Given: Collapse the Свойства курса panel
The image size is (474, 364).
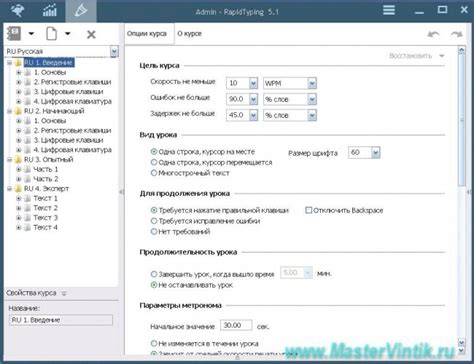Looking at the screenshot, I should click(64, 293).
